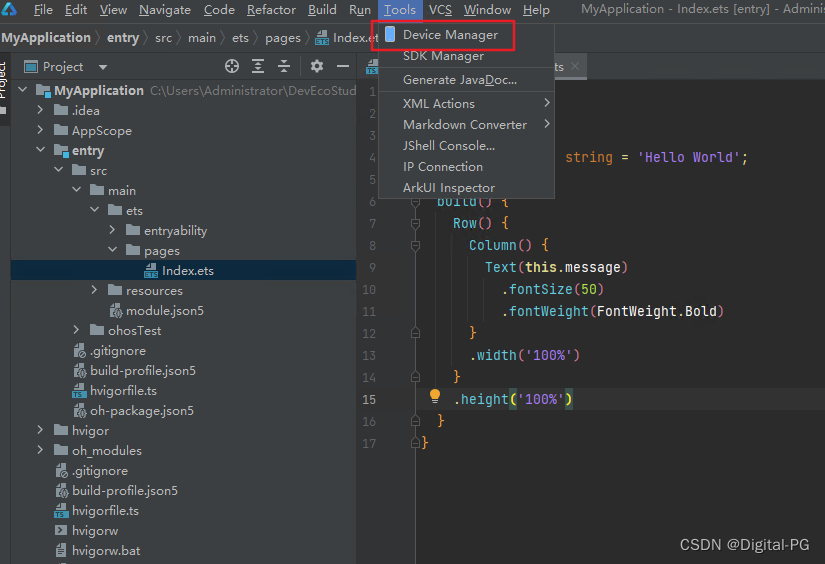825x564 pixels.
Task: Open XML Actions submenu
Action: 466,104
